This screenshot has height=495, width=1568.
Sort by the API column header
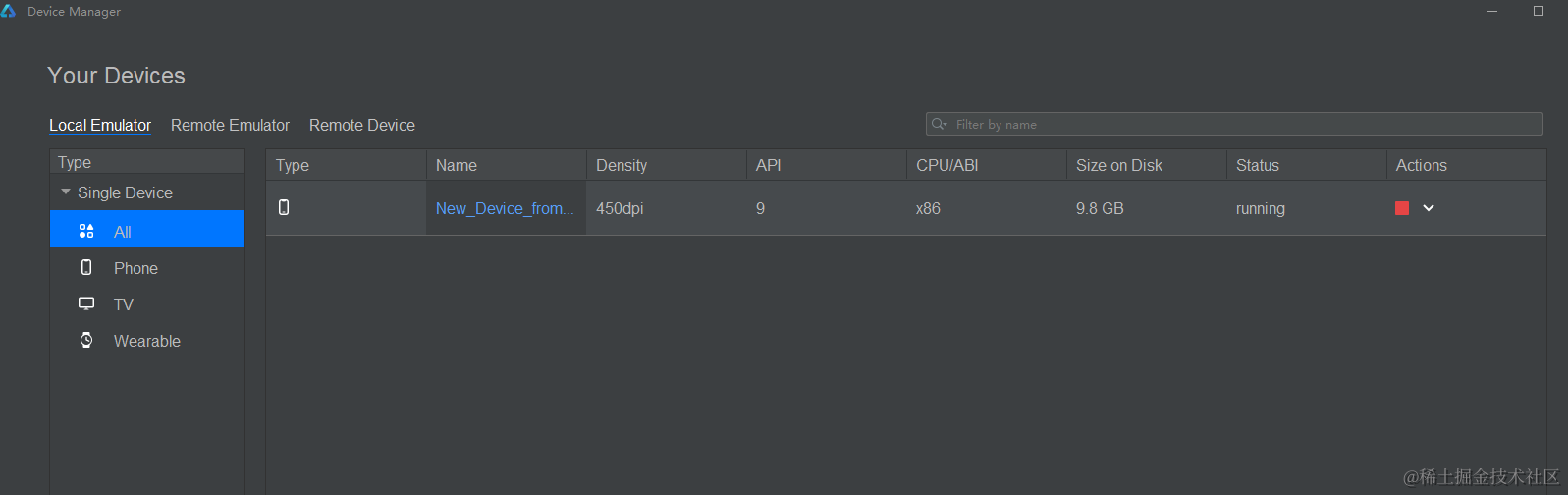827,165
